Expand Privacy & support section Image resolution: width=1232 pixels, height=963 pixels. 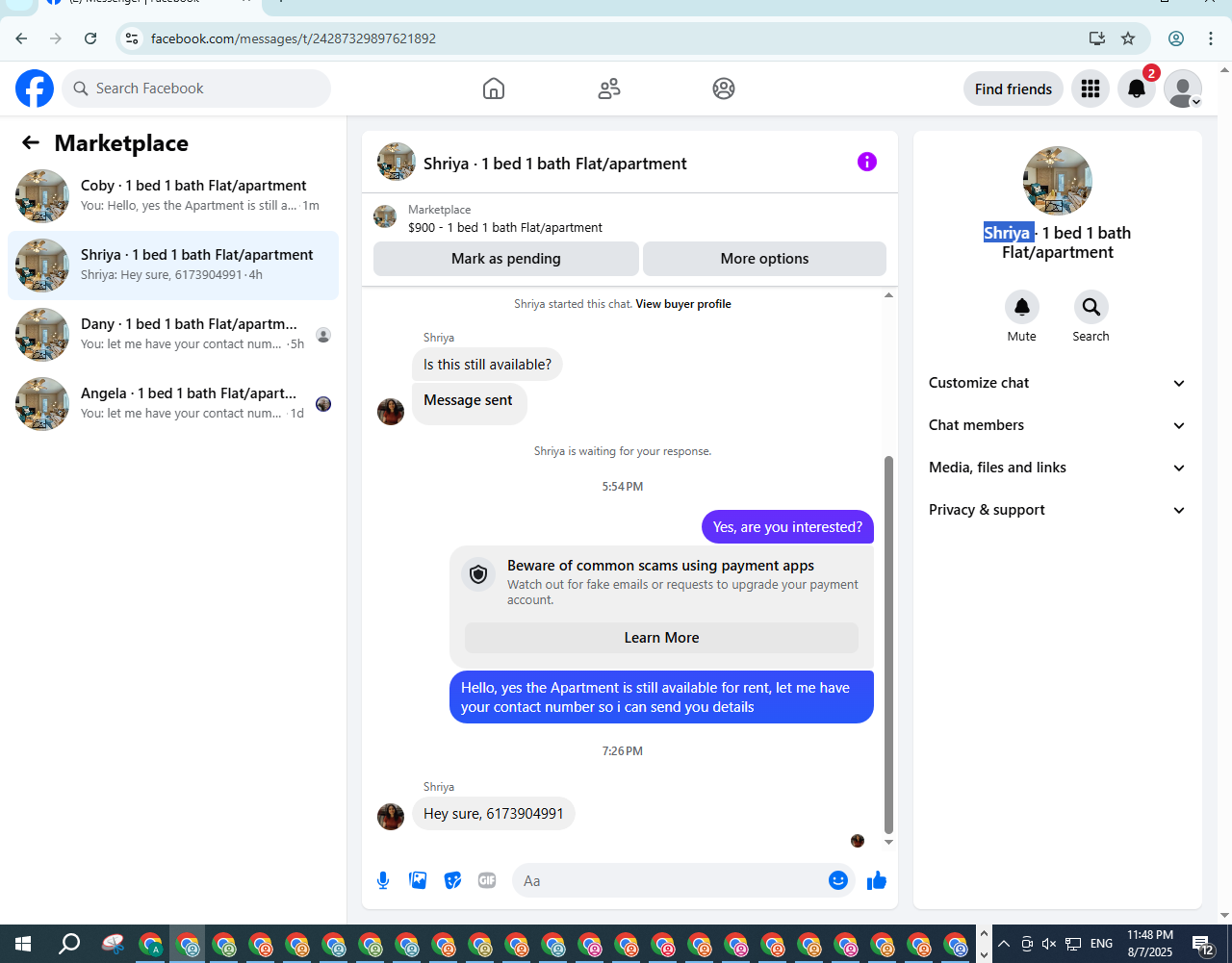pyautogui.click(x=1057, y=510)
